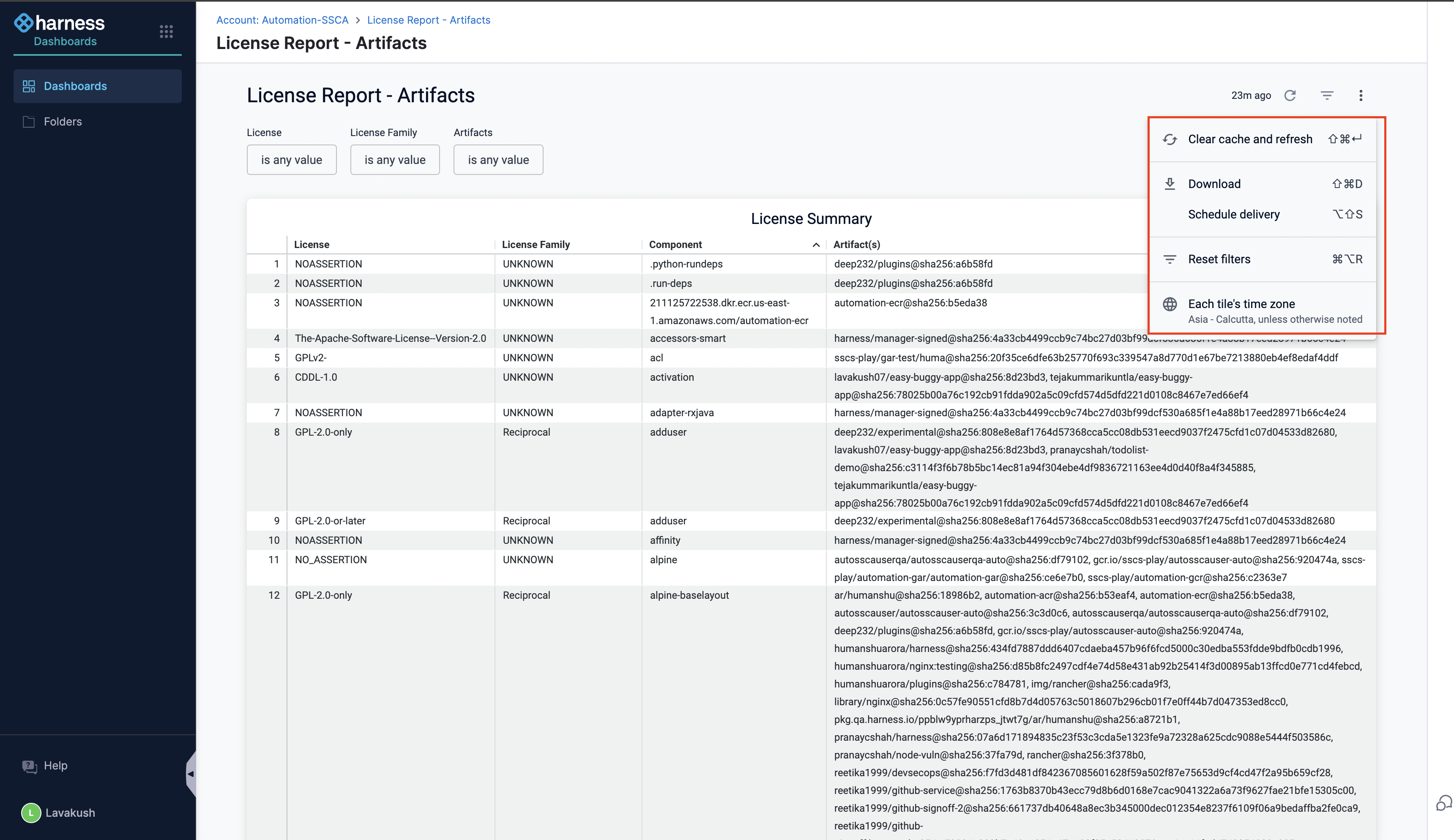This screenshot has width=1454, height=840.
Task: Choose Download from the menu
Action: (1214, 184)
